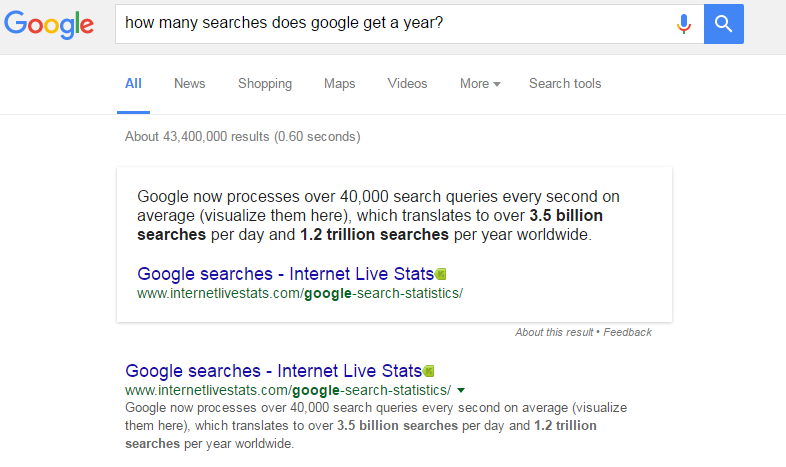Open the Shopping results tab
This screenshot has width=786, height=467.
(265, 84)
